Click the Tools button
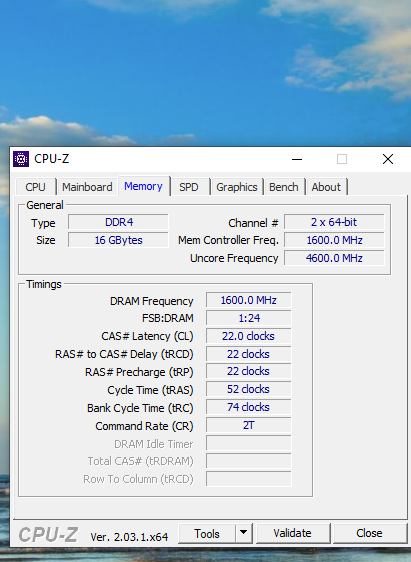The image size is (411, 562). click(x=207, y=533)
